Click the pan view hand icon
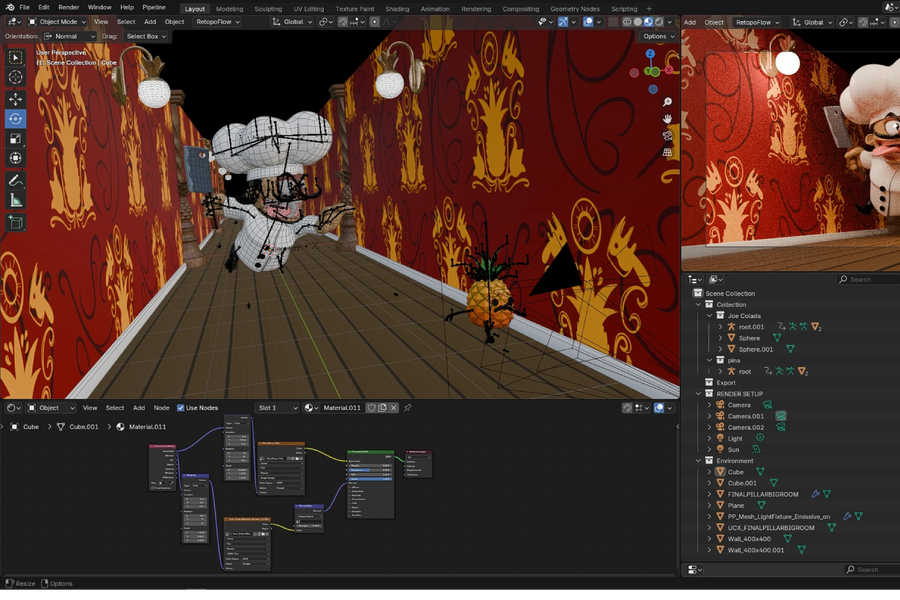This screenshot has height=600, width=900. [667, 119]
